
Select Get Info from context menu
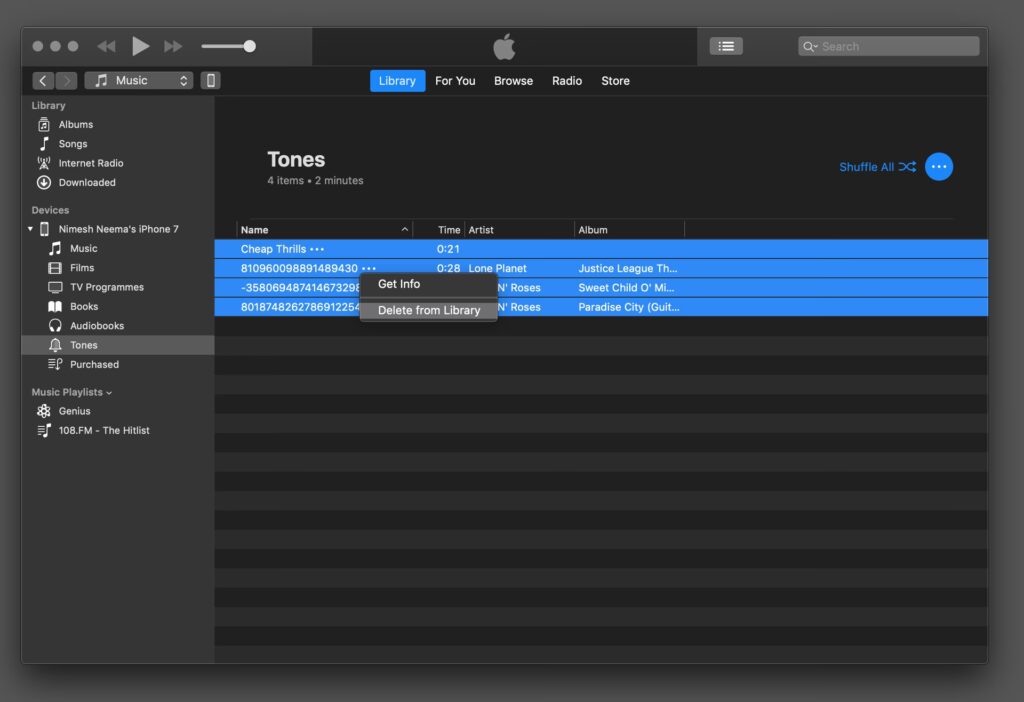click(399, 284)
